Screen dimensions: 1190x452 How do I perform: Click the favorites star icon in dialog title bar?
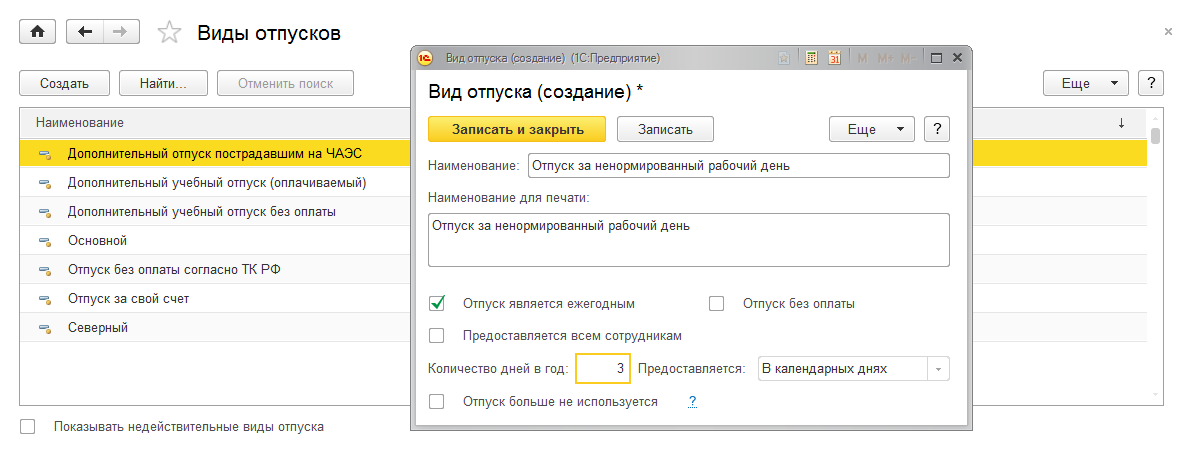pyautogui.click(x=784, y=58)
